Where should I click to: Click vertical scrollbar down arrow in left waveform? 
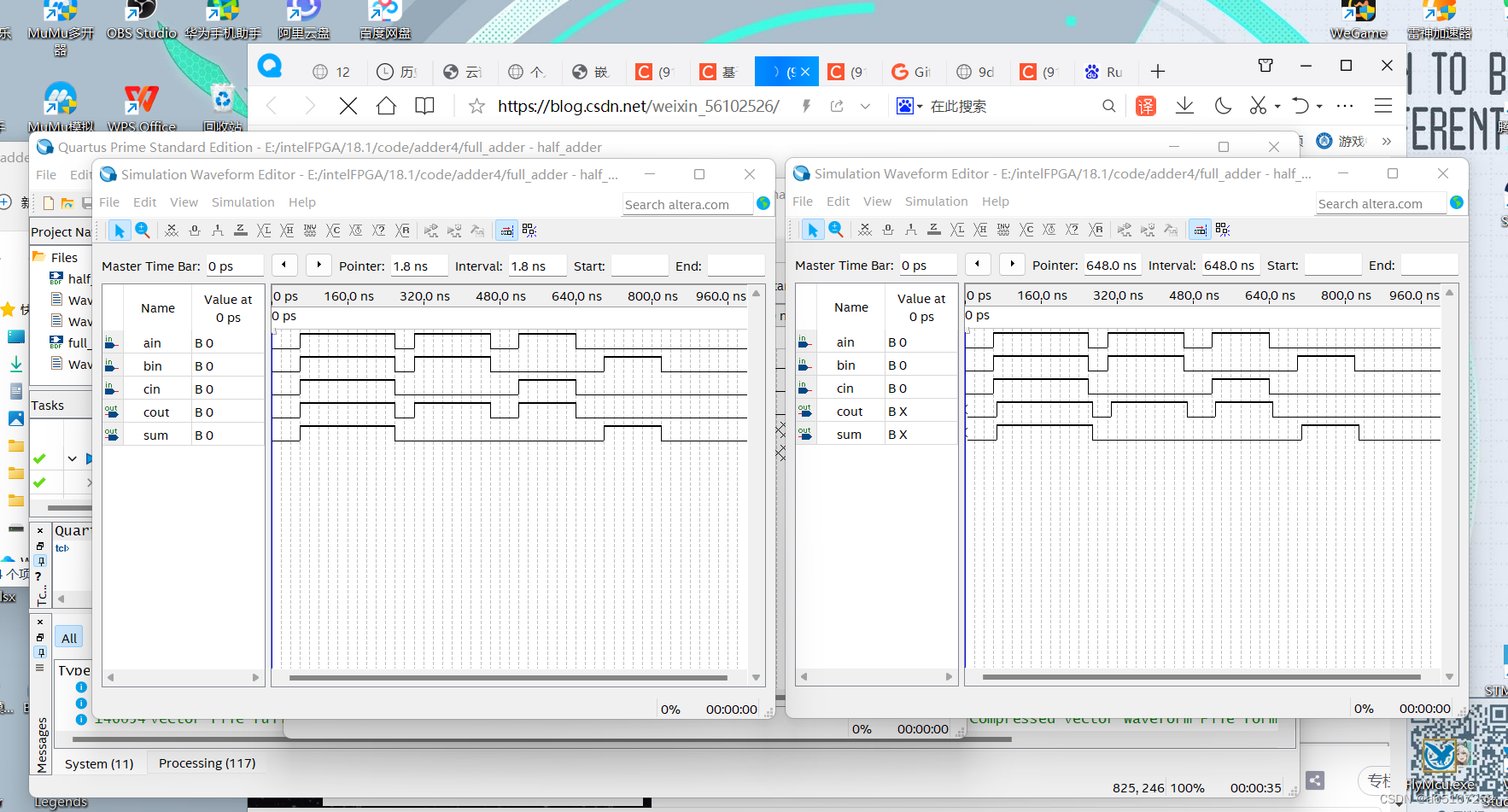756,677
